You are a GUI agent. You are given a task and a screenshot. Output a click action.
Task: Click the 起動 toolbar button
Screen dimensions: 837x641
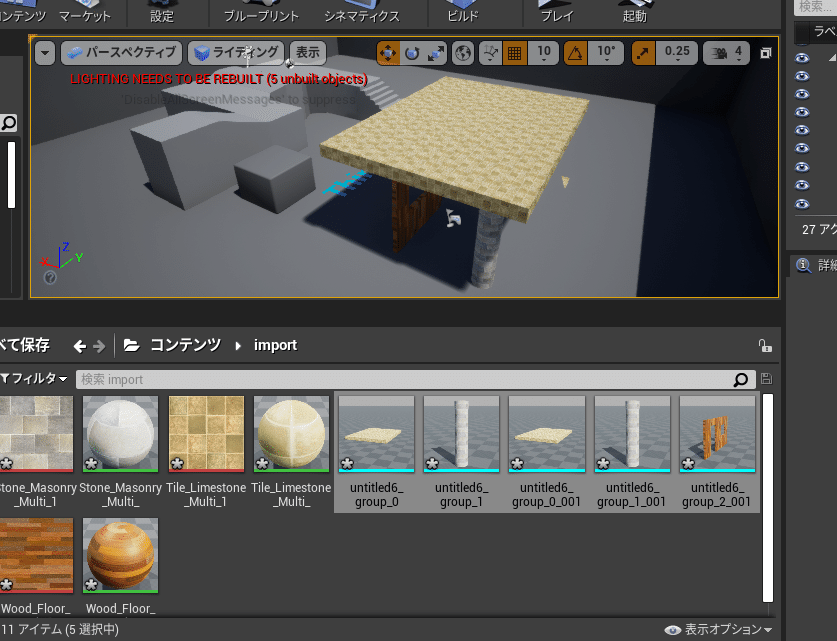click(x=634, y=12)
